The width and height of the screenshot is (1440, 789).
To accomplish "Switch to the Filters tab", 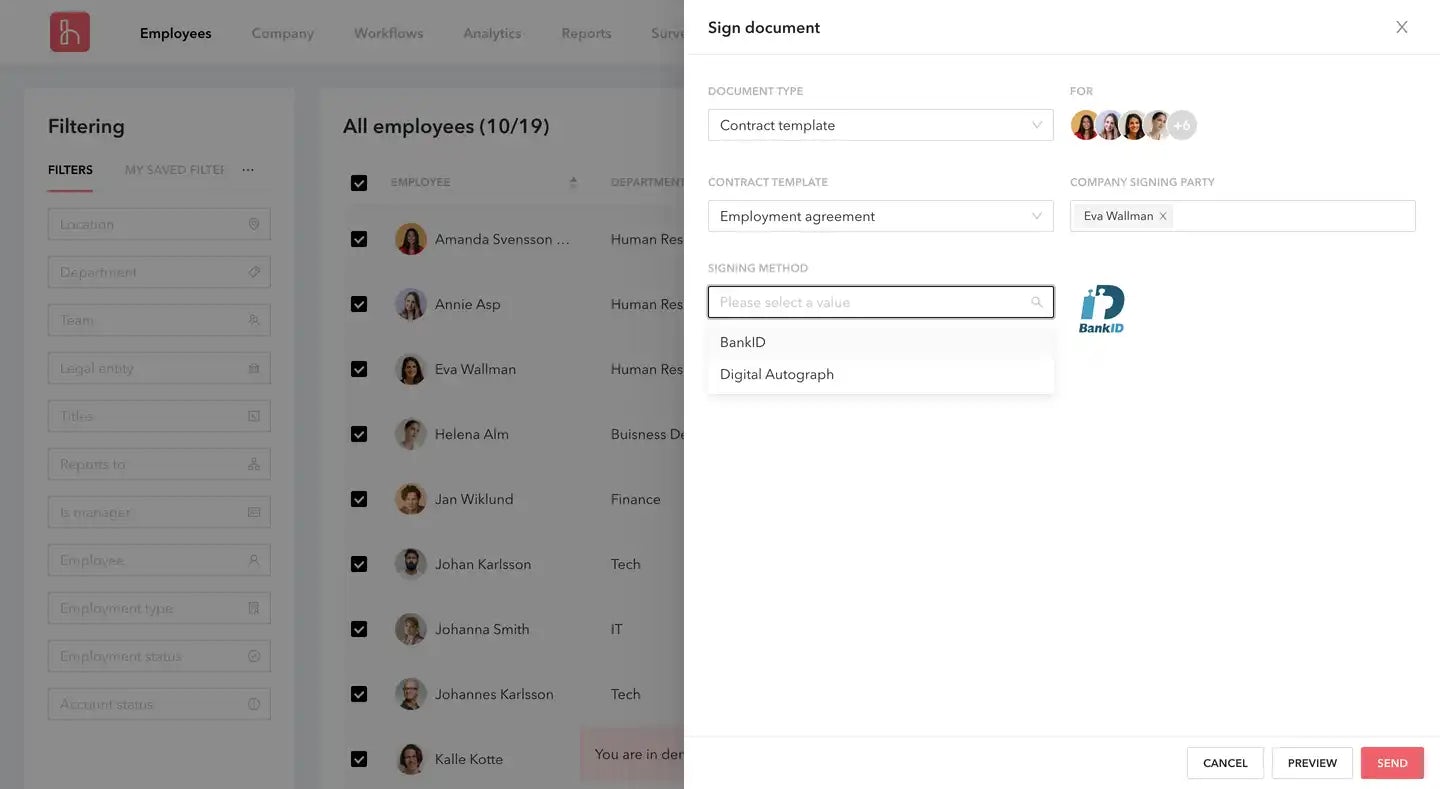I will click(70, 170).
